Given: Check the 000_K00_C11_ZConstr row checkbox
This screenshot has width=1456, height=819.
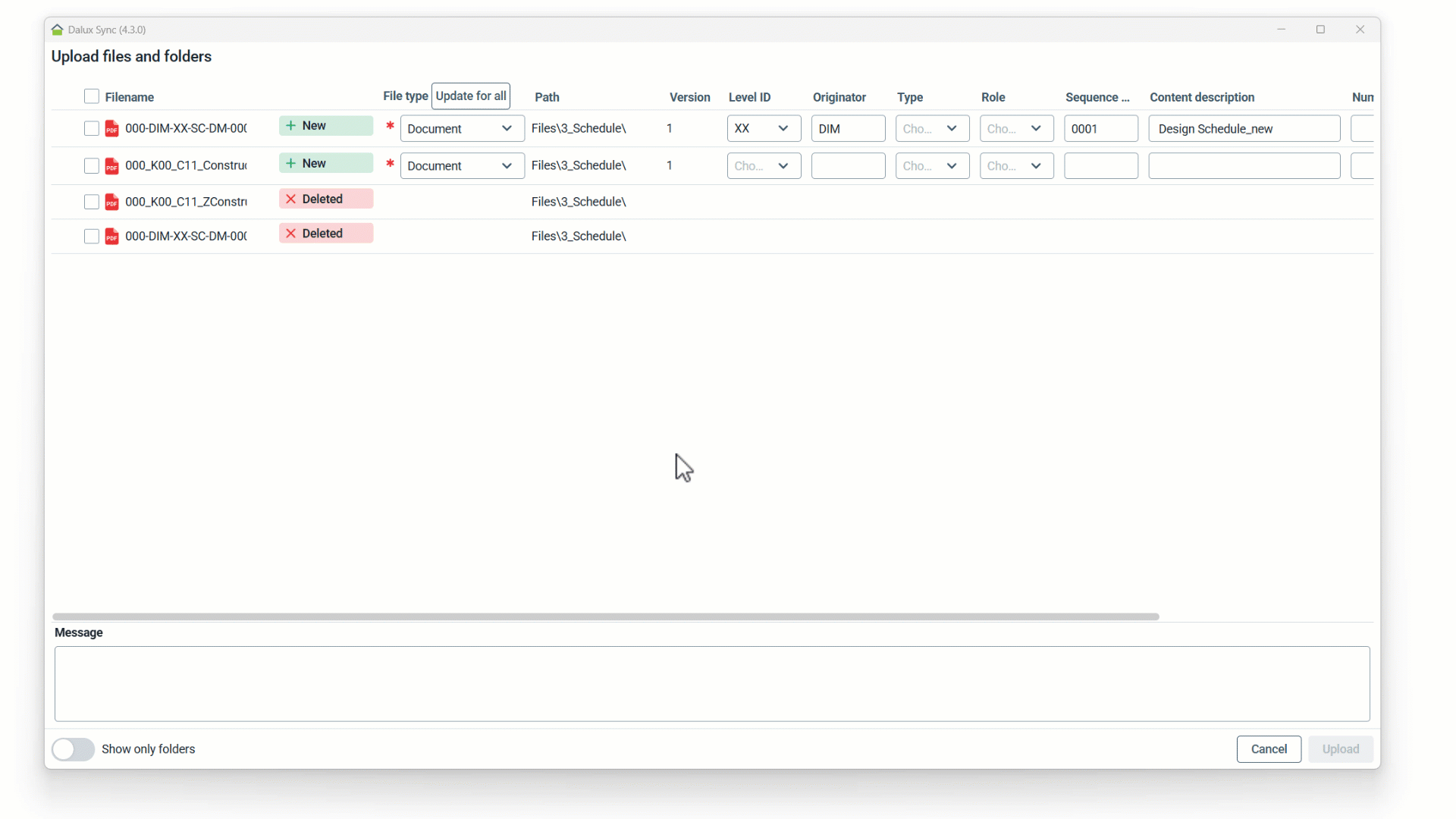Looking at the screenshot, I should click(91, 202).
